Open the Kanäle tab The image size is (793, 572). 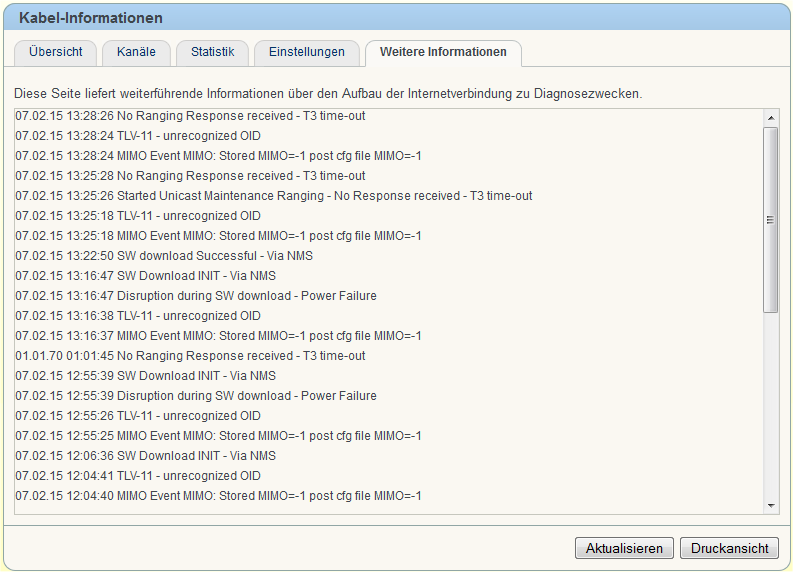pyautogui.click(x=136, y=53)
